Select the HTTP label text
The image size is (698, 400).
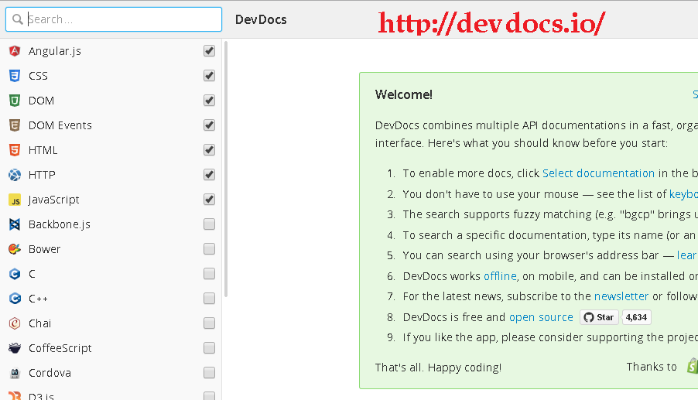(42, 175)
